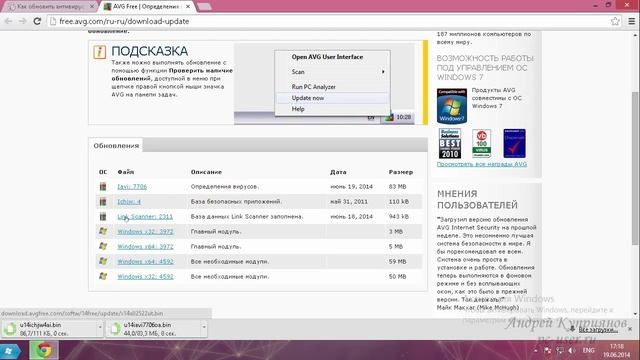
Task: Click the archive icon in Ichjw row
Action: 103,202
